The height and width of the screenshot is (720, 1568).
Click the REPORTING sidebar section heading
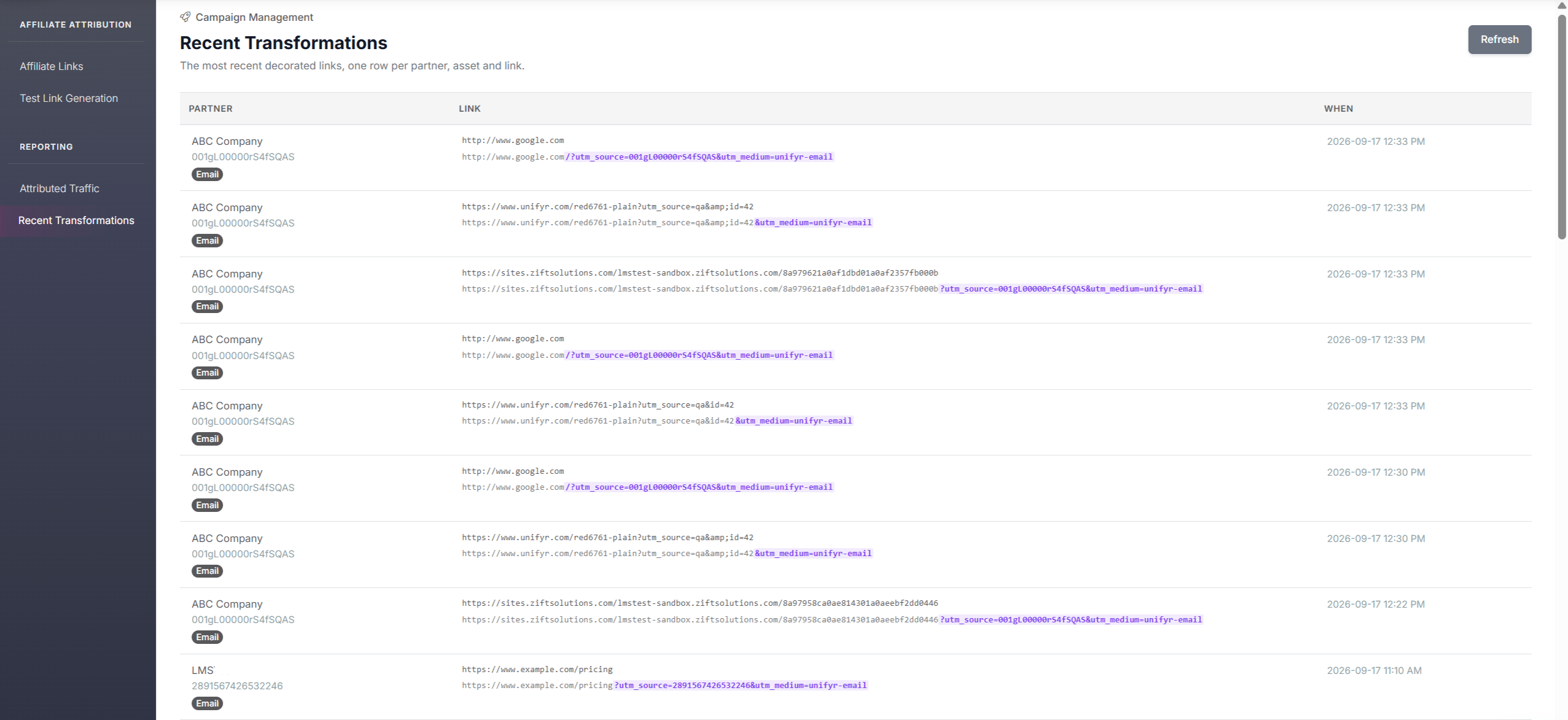(46, 147)
